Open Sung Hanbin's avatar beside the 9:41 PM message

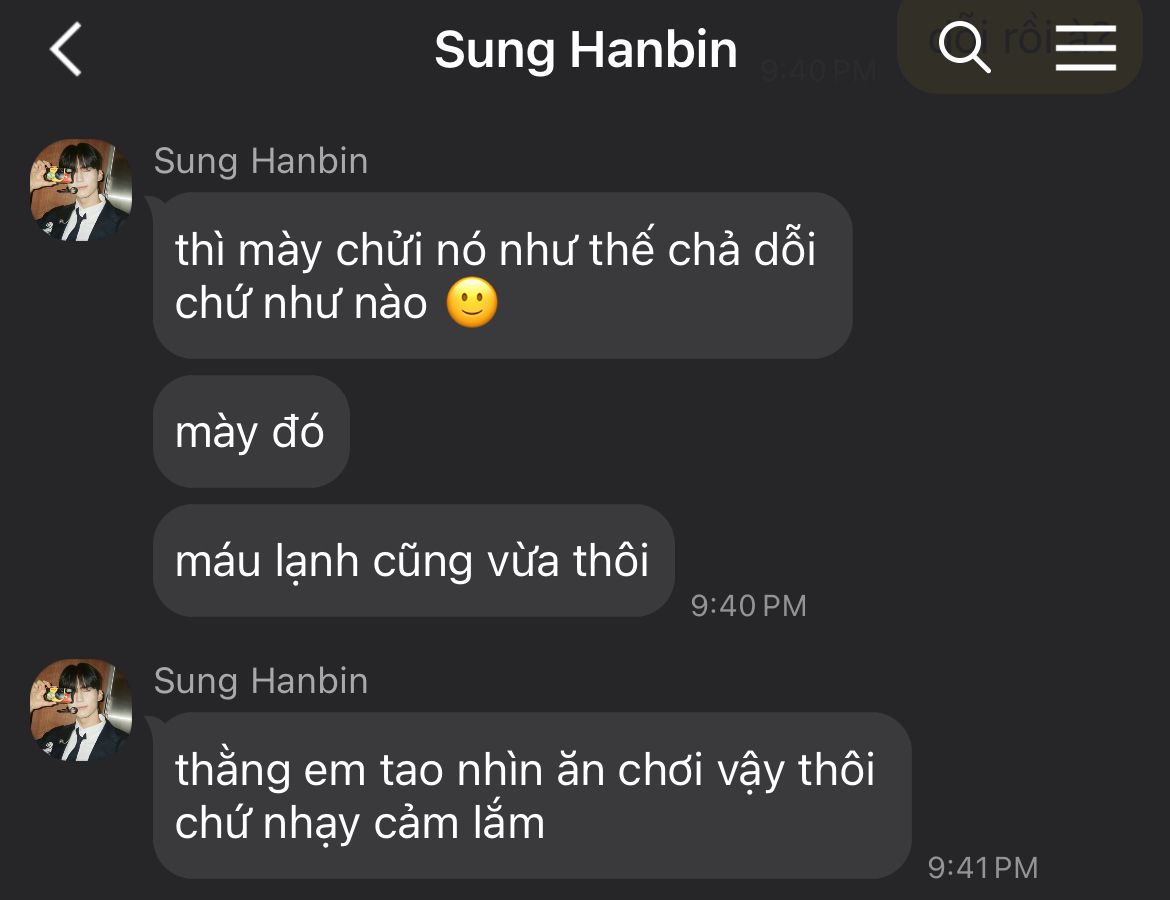coord(81,710)
